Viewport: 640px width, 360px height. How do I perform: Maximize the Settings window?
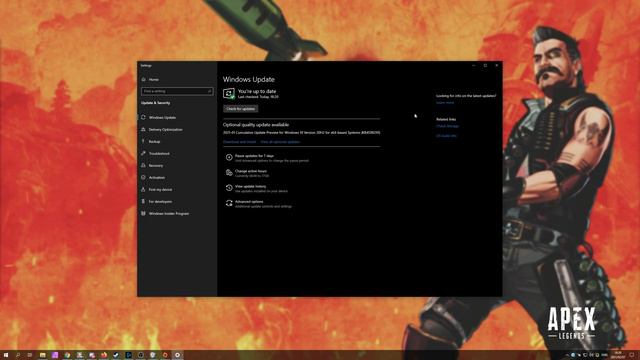click(x=485, y=65)
